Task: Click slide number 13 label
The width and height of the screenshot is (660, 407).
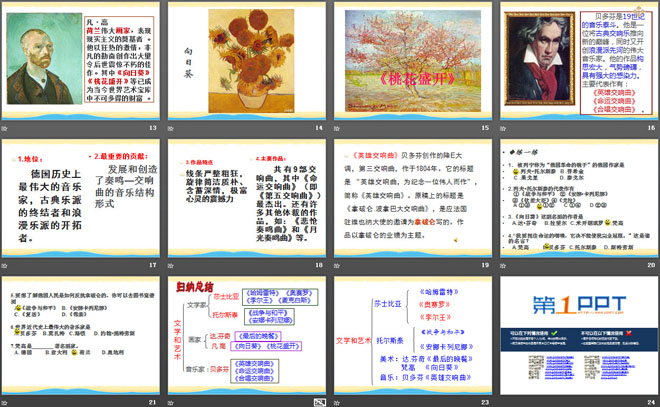Action: [152, 128]
